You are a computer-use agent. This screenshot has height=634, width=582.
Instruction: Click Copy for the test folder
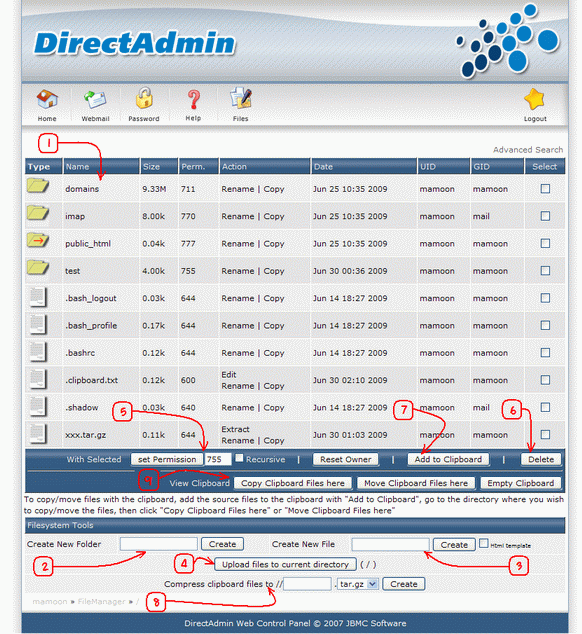click(x=274, y=271)
